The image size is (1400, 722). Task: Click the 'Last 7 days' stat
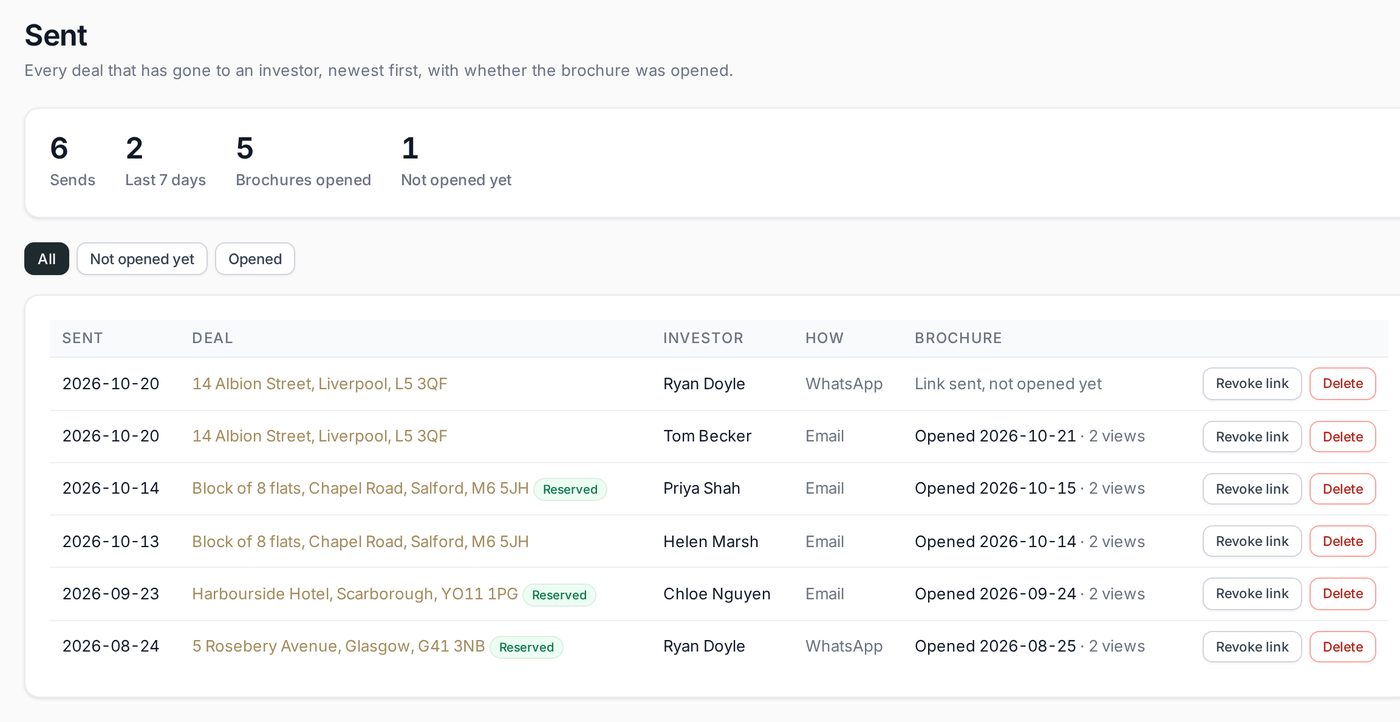pos(165,163)
